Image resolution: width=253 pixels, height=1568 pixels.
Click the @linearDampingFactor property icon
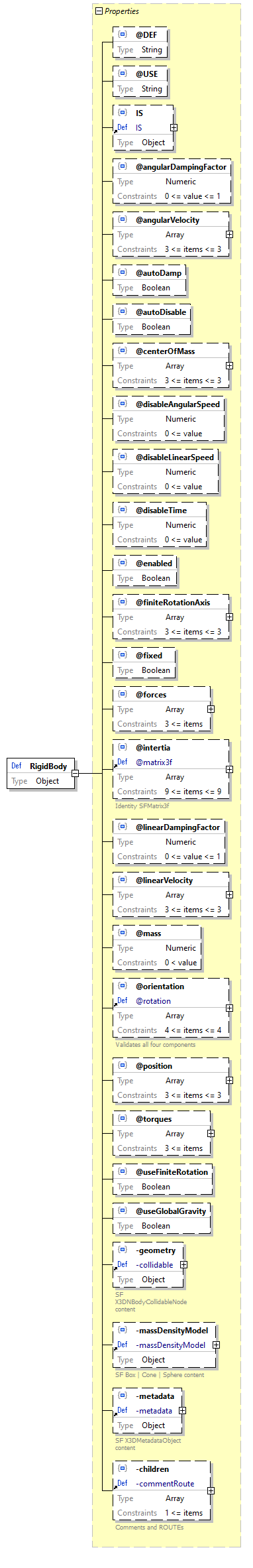click(x=123, y=827)
